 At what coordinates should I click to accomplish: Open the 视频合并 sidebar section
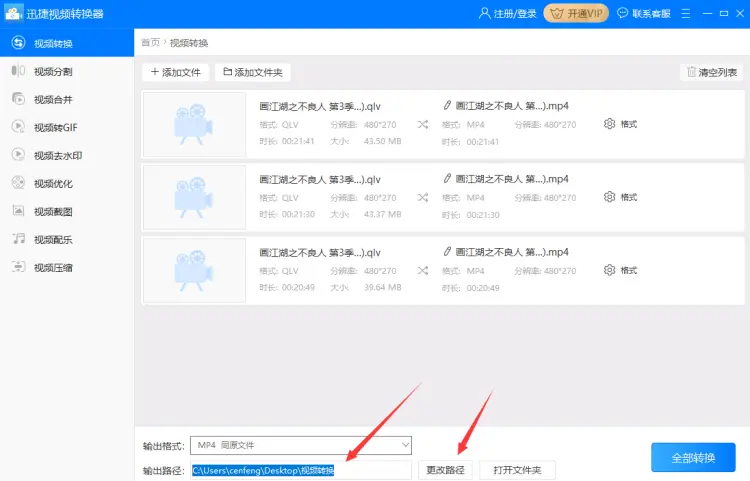tap(67, 99)
